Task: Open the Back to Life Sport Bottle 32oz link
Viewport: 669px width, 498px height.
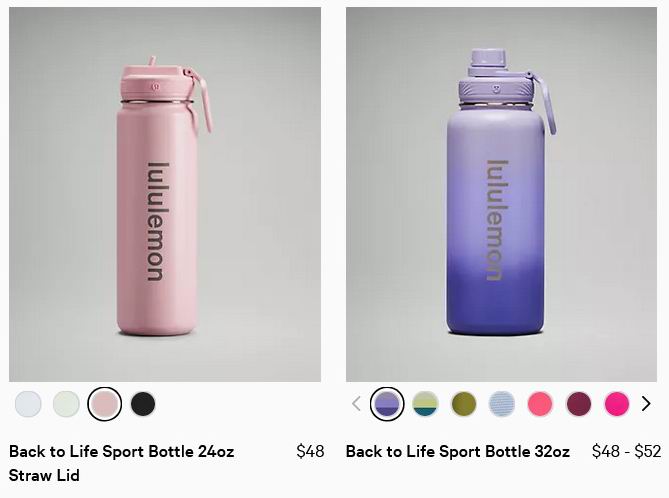Action: tap(458, 451)
